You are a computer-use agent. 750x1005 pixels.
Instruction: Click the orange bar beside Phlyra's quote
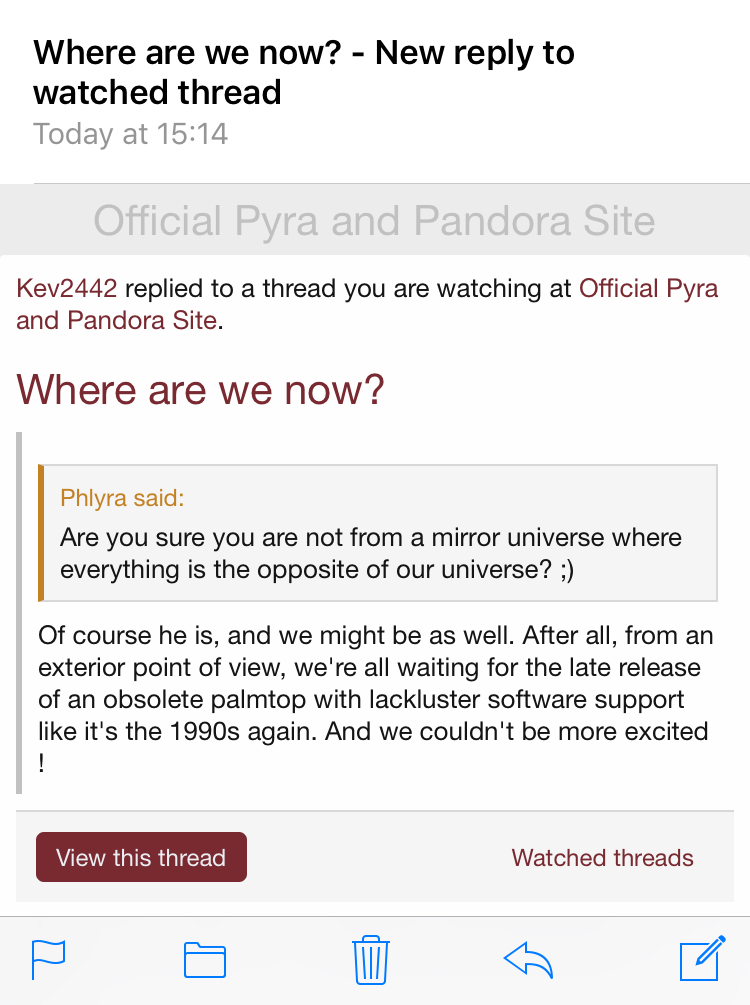pos(41,532)
